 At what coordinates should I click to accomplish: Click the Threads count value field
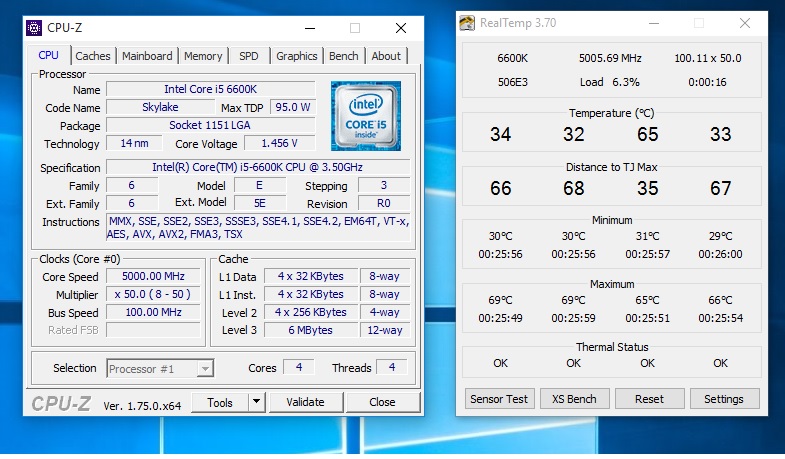392,367
